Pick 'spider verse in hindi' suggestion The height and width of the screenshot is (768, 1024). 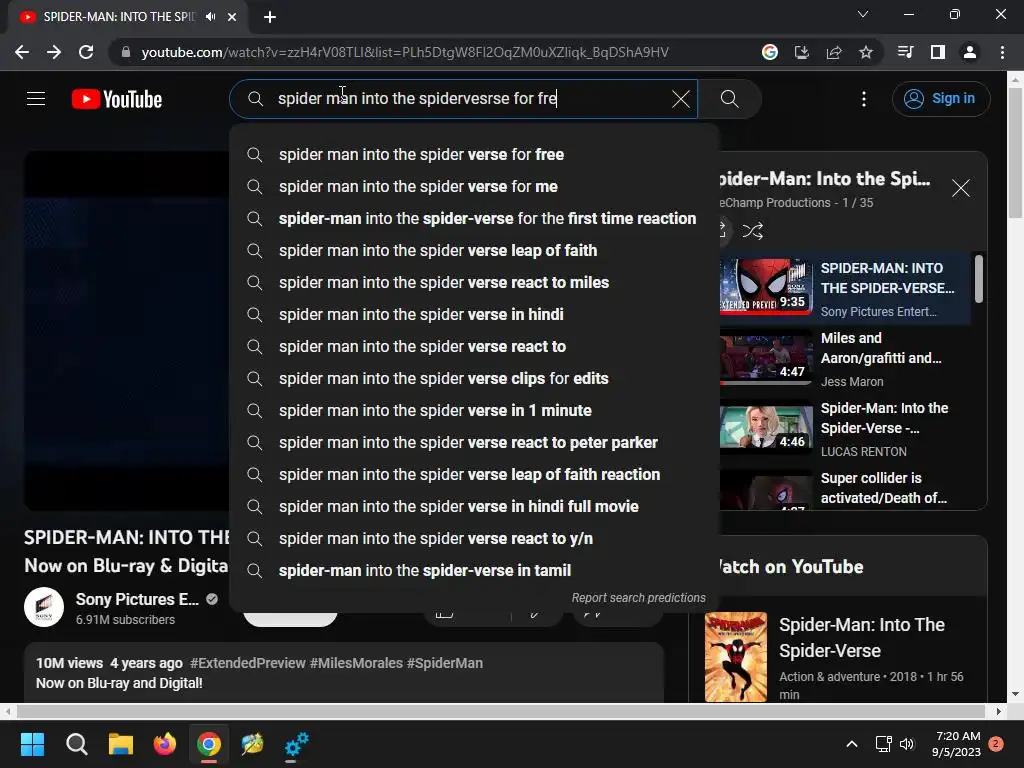tap(474, 315)
